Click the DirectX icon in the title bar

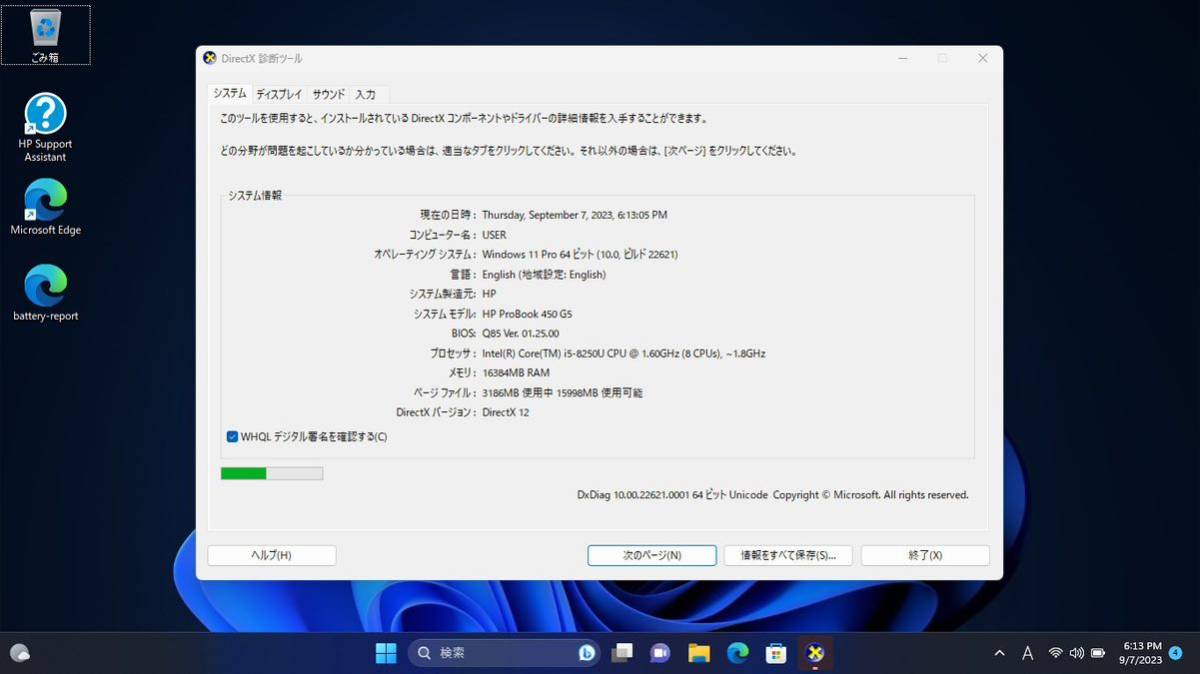210,58
